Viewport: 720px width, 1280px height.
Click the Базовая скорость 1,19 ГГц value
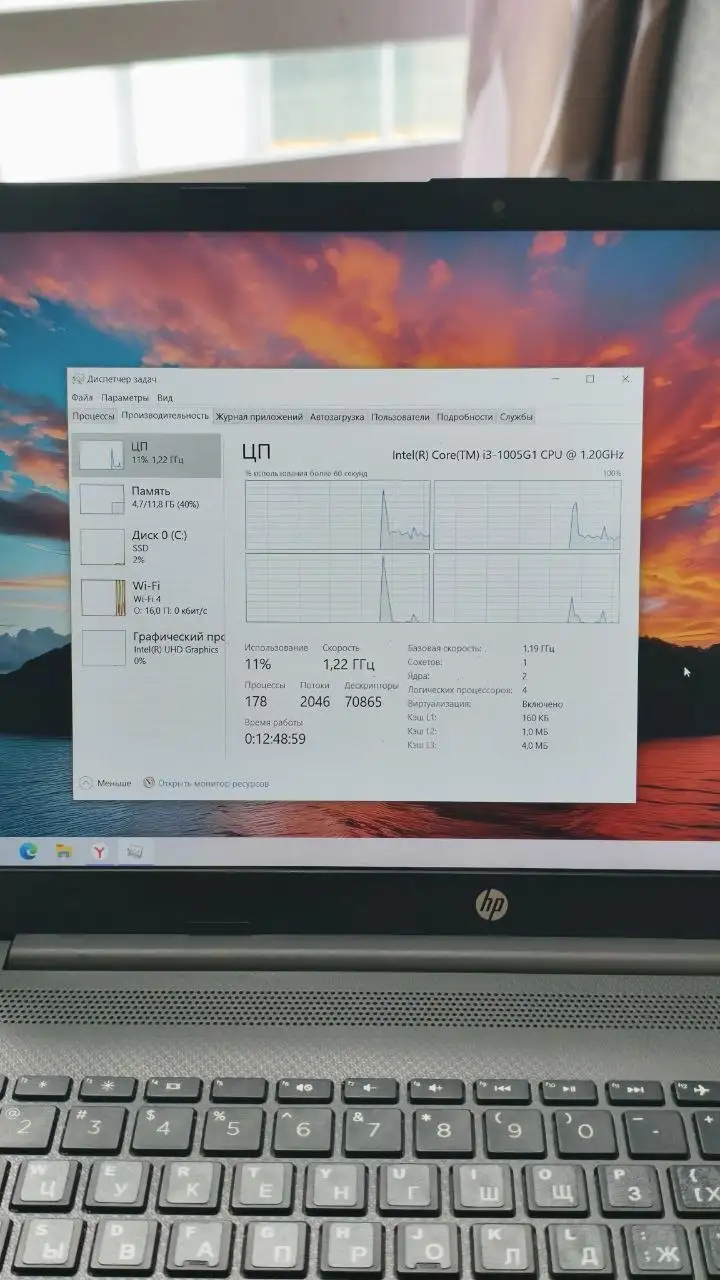point(536,648)
